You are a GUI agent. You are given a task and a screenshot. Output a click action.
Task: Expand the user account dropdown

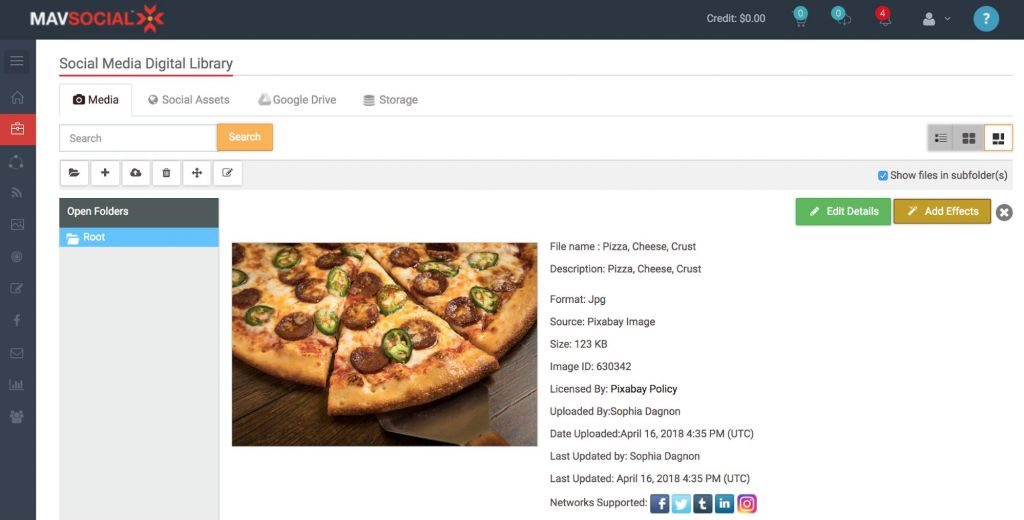pos(936,19)
